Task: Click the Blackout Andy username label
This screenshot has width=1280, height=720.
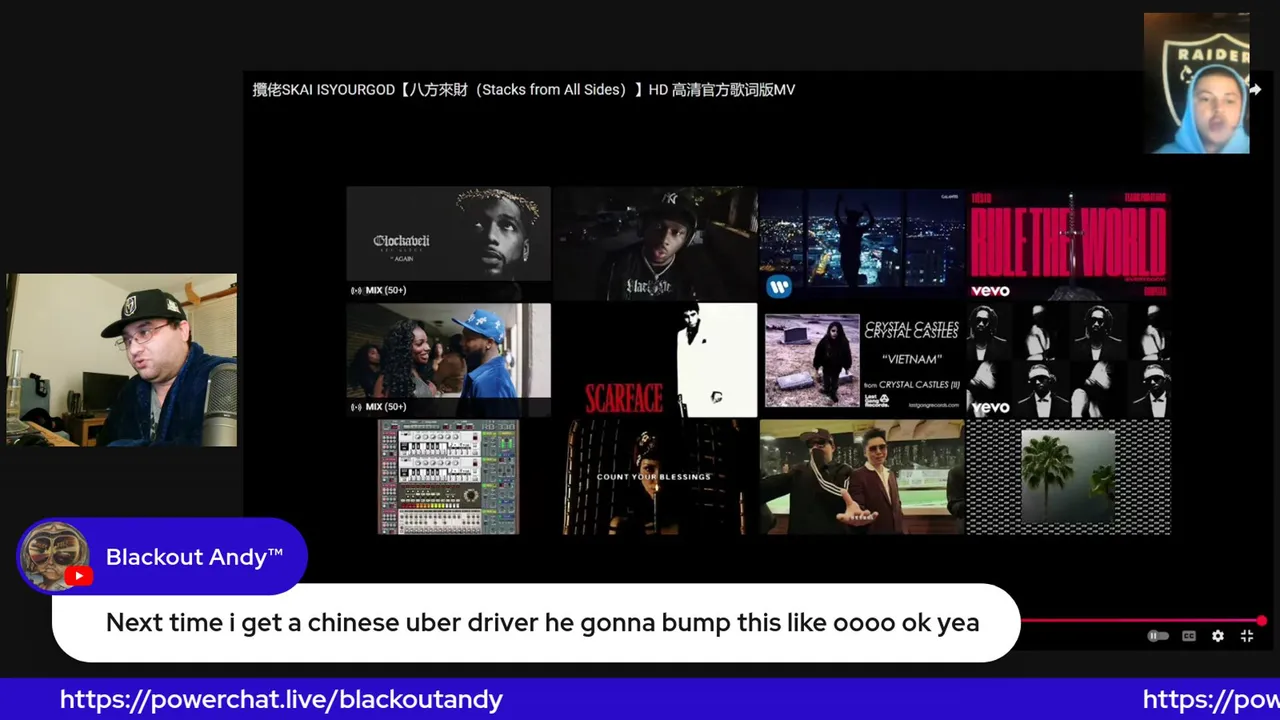Action: [194, 557]
